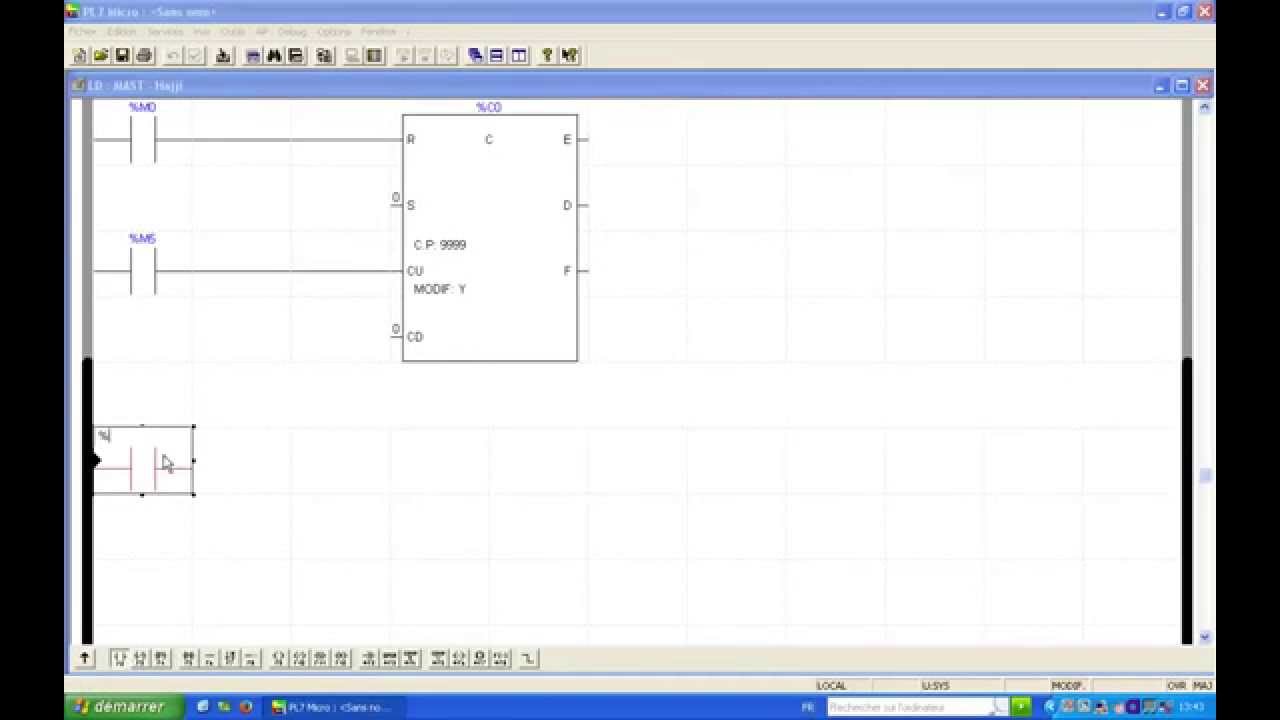Open an existing file via folder icon

(x=100, y=56)
